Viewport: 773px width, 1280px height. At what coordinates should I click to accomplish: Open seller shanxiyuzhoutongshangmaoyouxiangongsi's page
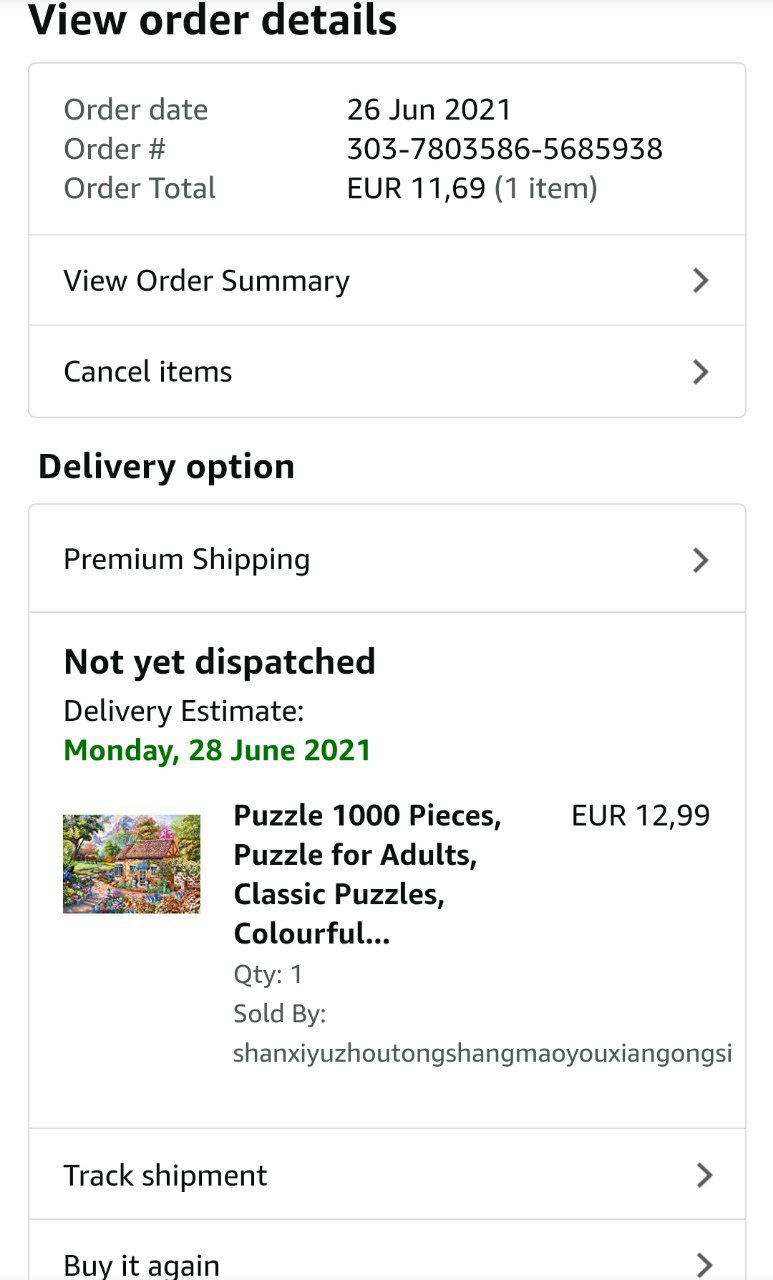[x=482, y=1053]
